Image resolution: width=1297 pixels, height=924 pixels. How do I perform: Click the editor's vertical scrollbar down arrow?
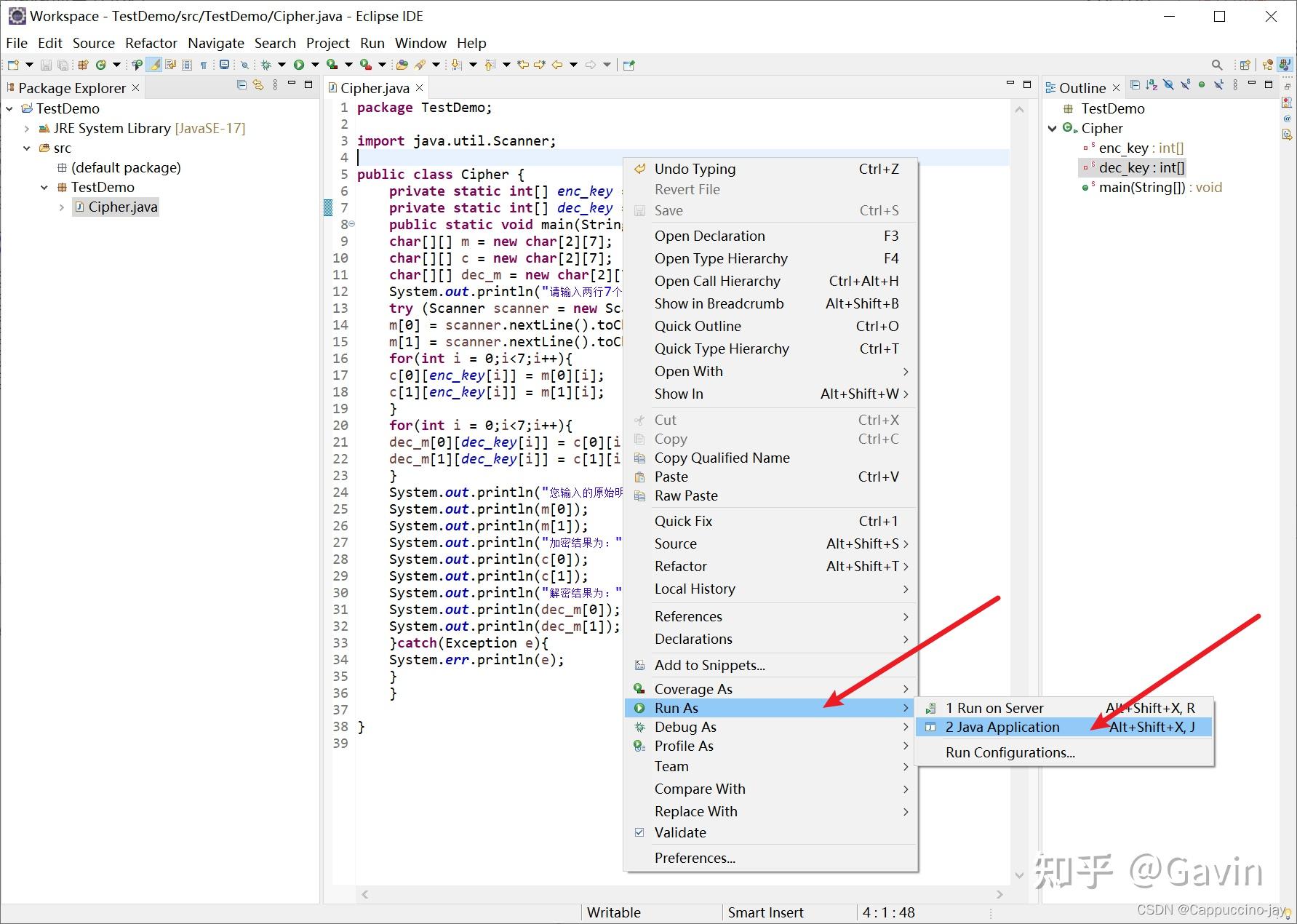tap(1019, 875)
